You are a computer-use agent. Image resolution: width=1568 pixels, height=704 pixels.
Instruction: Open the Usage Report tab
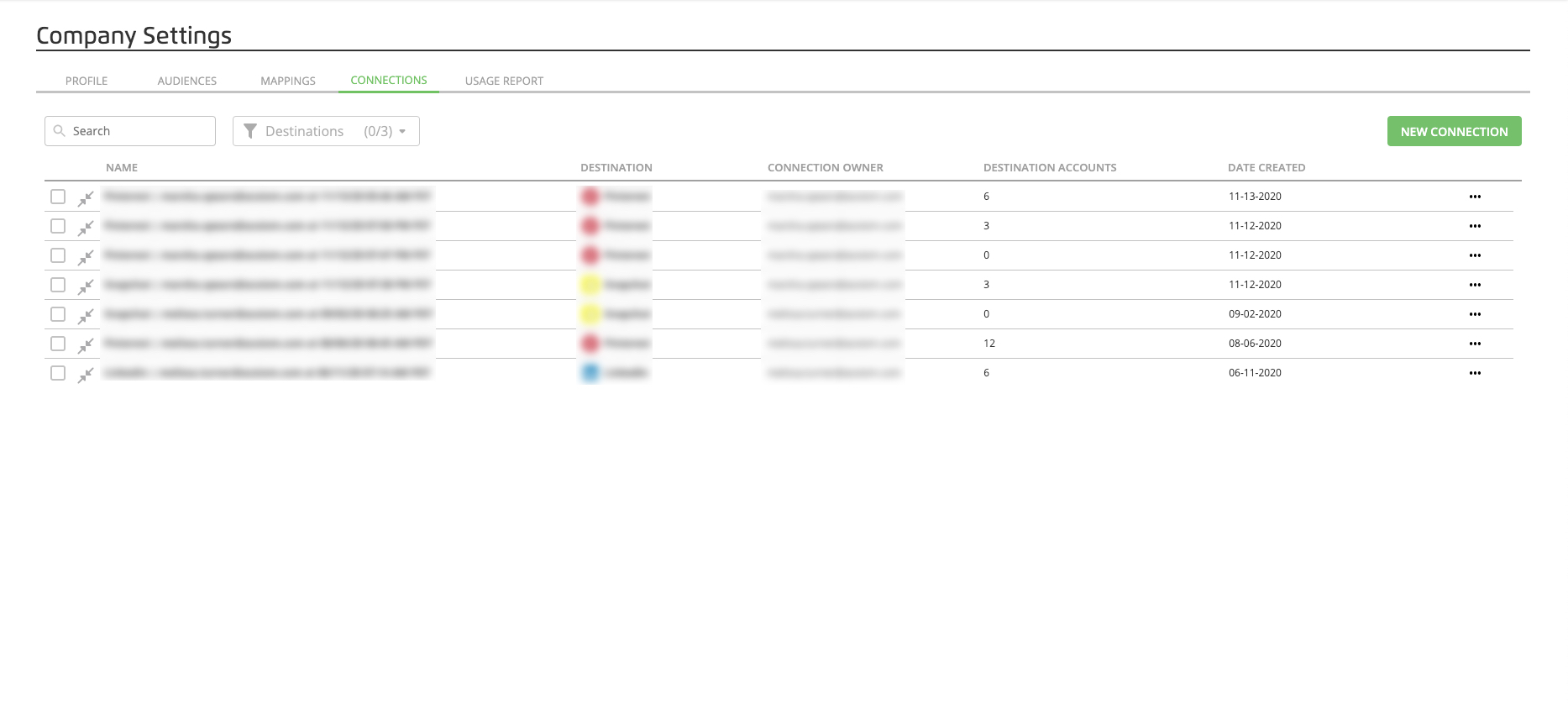coord(504,81)
